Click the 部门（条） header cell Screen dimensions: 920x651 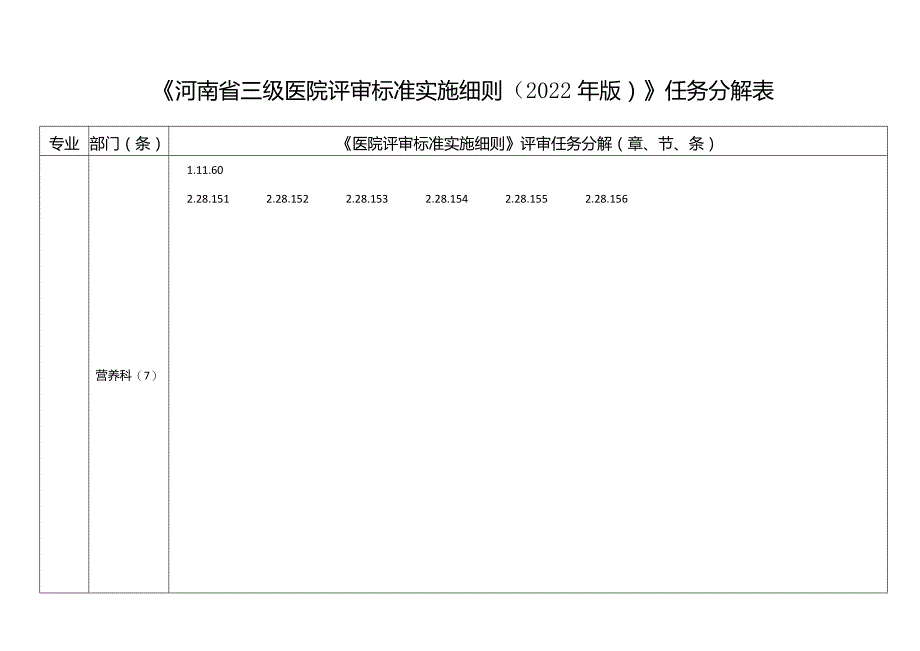pos(126,142)
